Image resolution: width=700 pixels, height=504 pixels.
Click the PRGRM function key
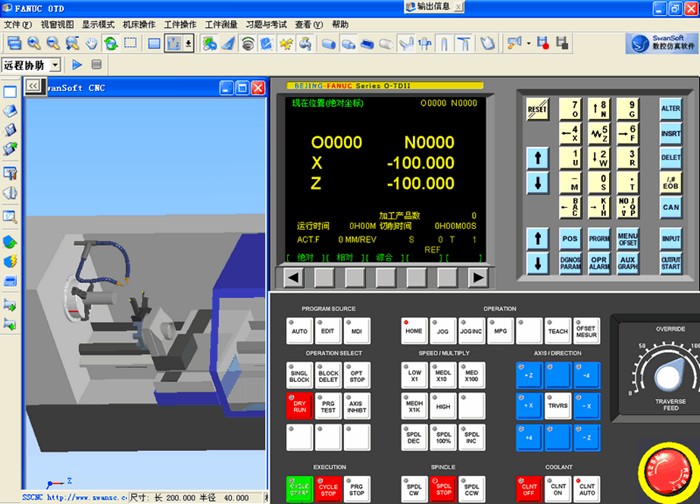point(599,239)
